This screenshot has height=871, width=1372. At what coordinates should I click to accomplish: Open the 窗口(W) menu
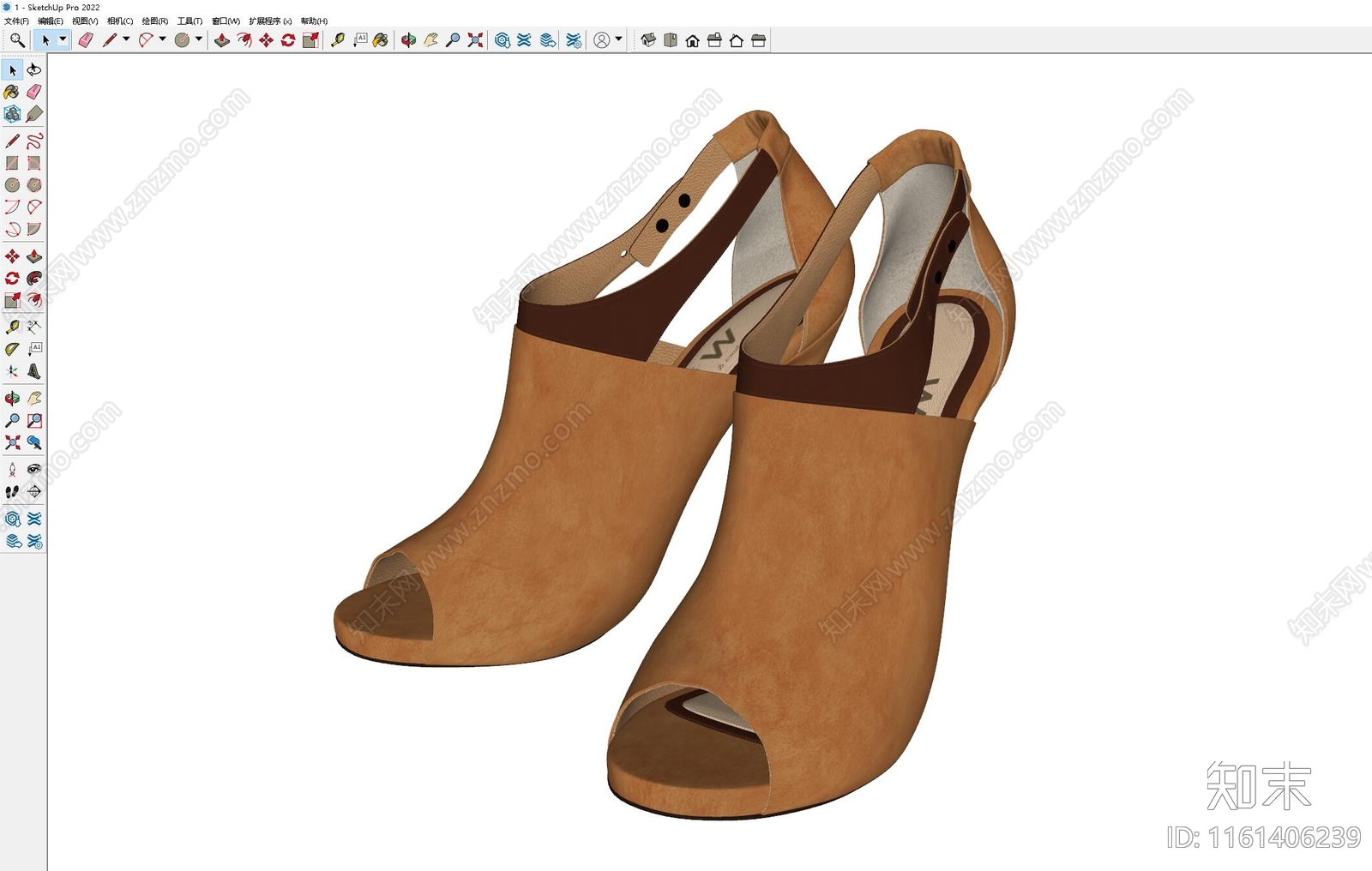[x=226, y=21]
